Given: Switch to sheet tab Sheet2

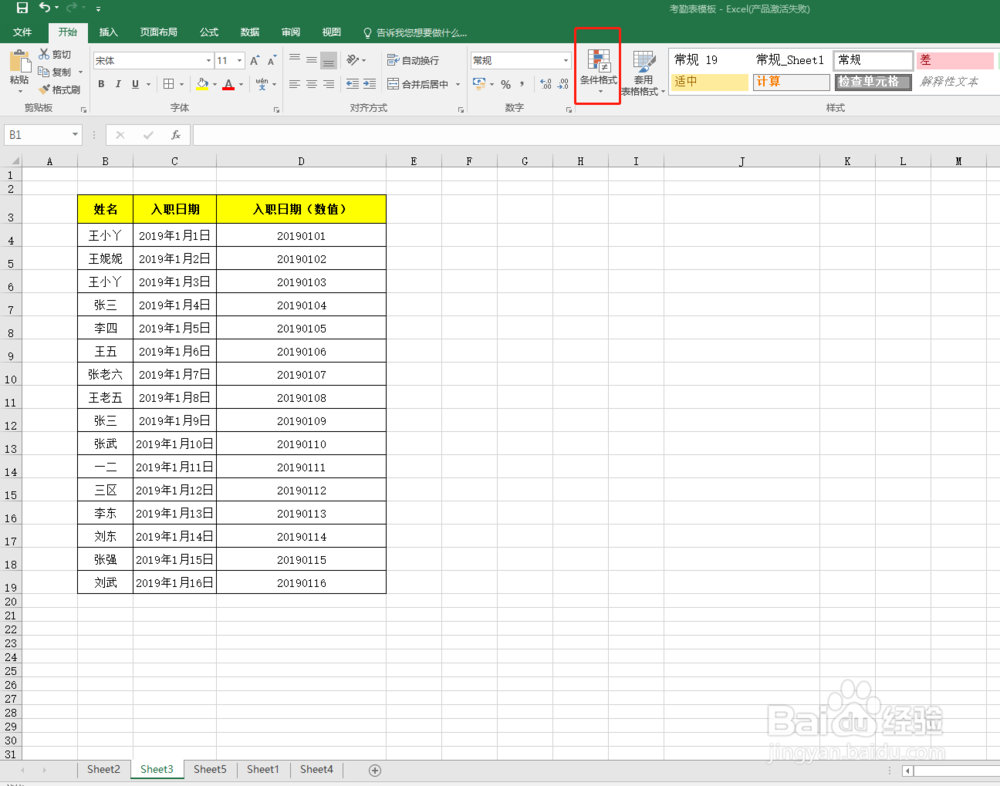Looking at the screenshot, I should (103, 769).
